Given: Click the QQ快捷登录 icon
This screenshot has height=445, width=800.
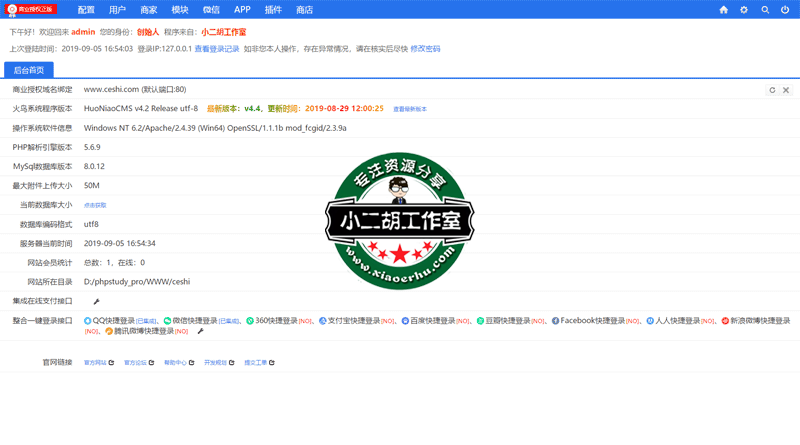Looking at the screenshot, I should pos(88,321).
